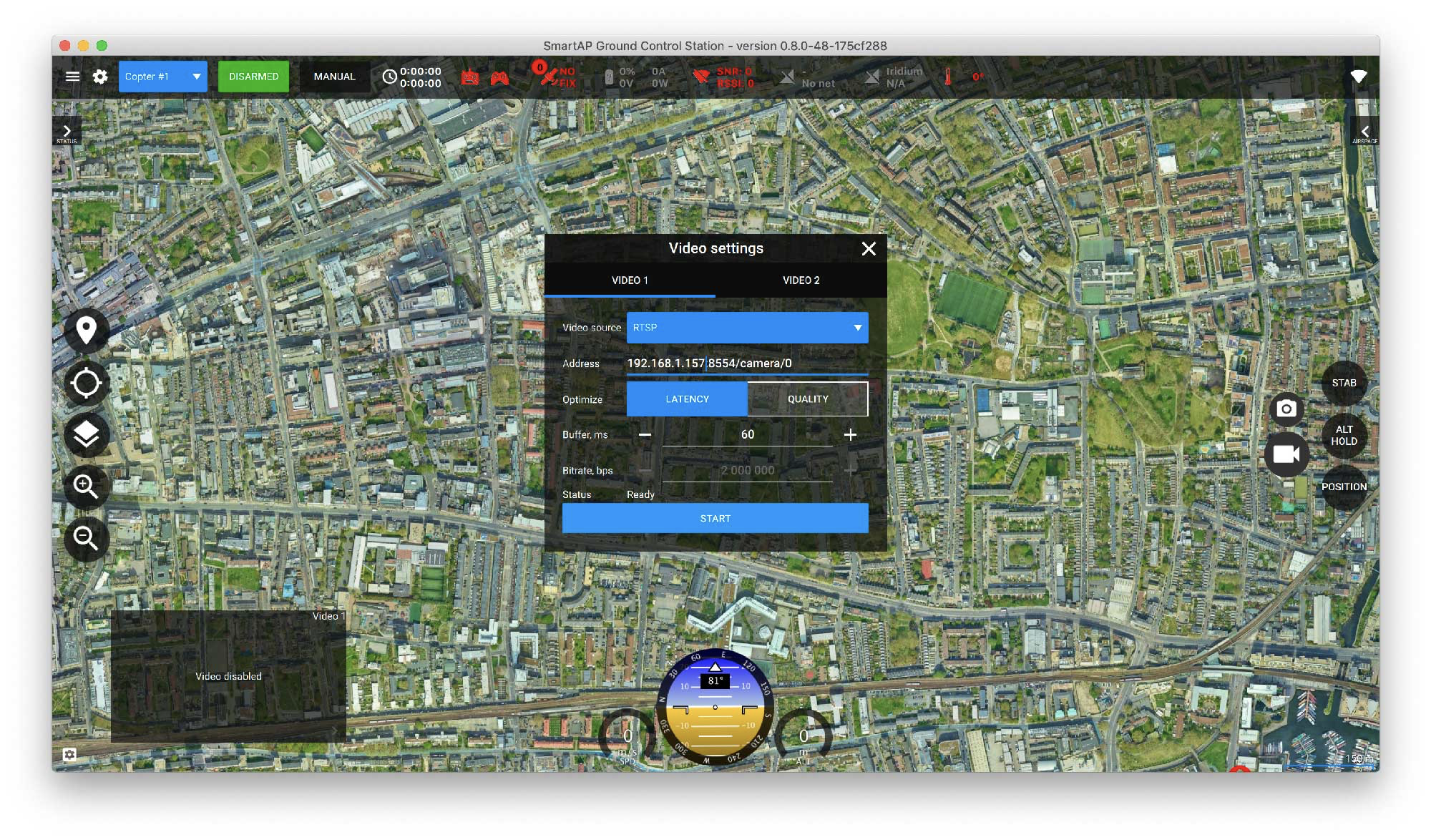
Task: Click the altitude gauge
Action: point(804,737)
